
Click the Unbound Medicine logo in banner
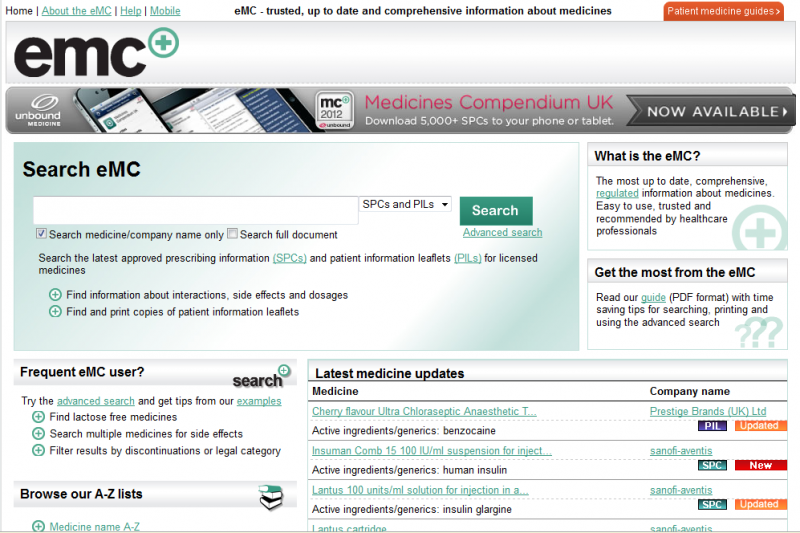pos(38,110)
